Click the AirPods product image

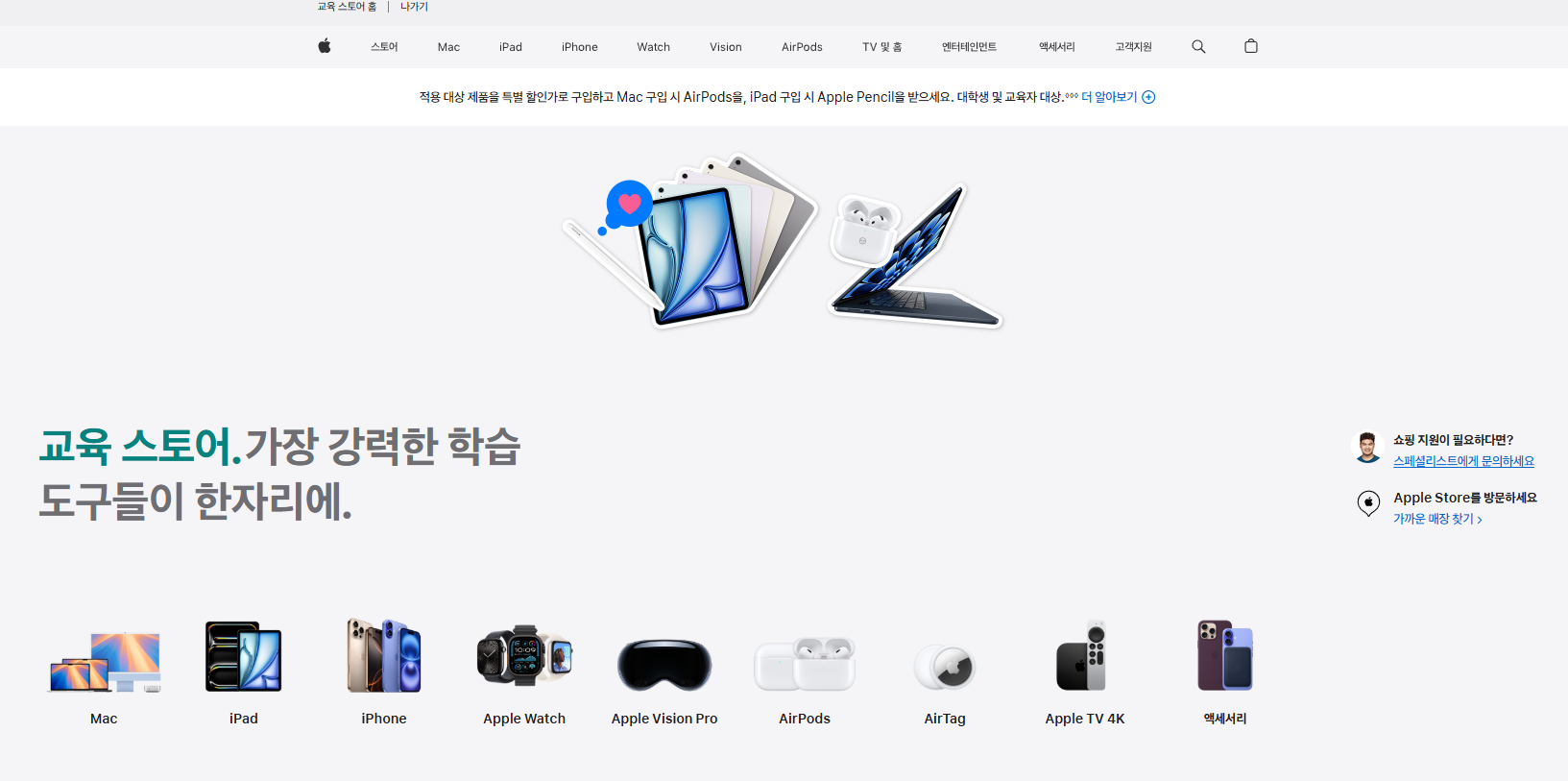click(x=805, y=663)
